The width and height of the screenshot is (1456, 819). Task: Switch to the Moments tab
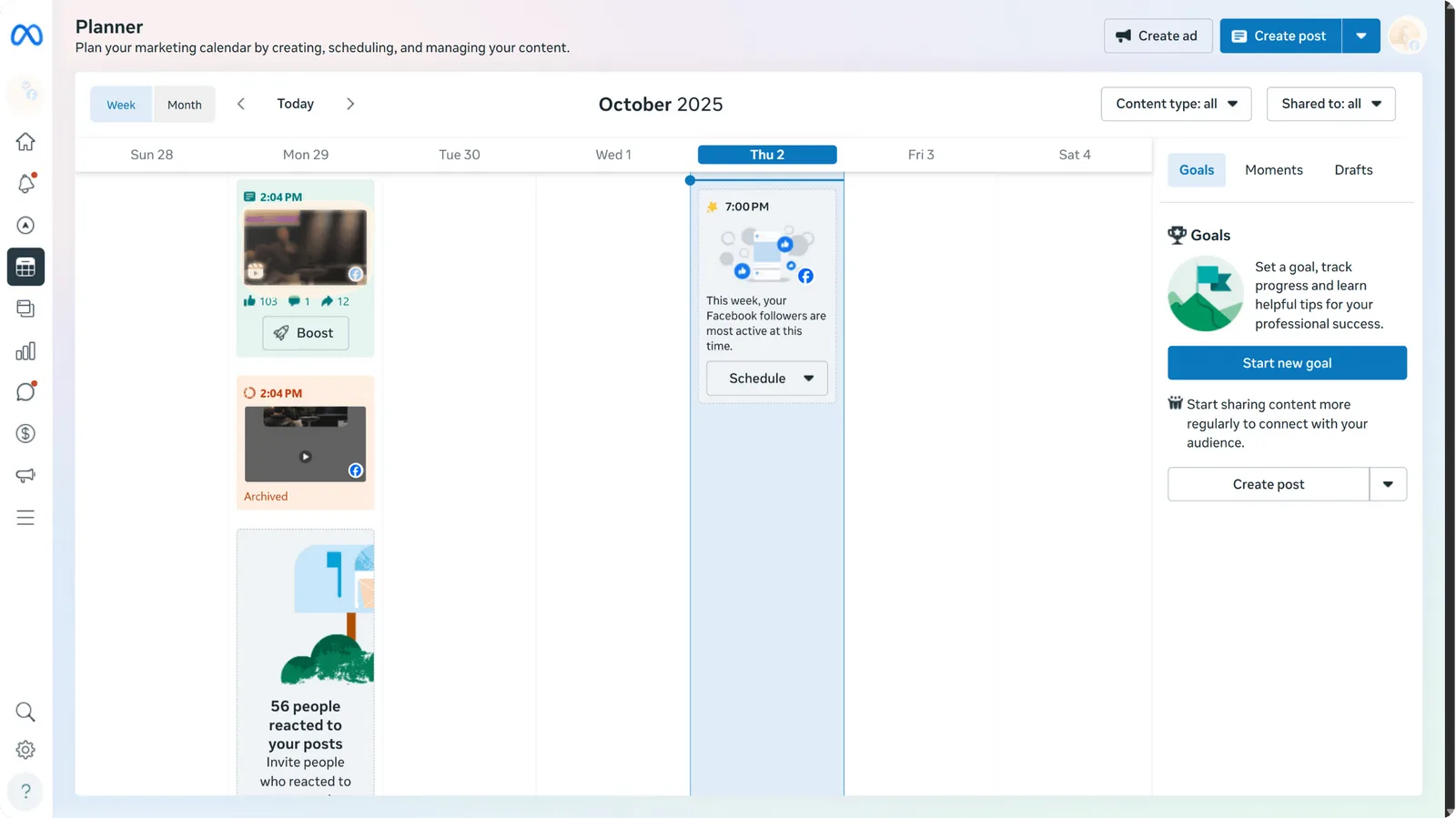tap(1273, 170)
